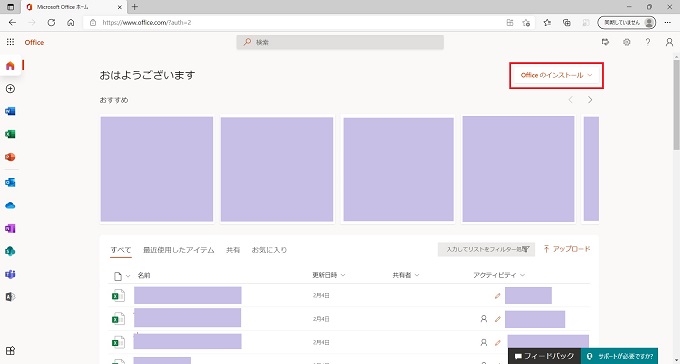Click the page vertical scrollbar
The image size is (680, 364).
(676, 106)
